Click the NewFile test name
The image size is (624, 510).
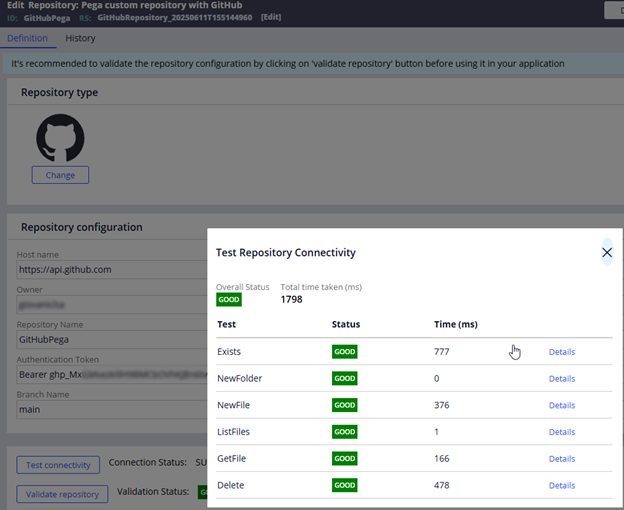coord(234,405)
